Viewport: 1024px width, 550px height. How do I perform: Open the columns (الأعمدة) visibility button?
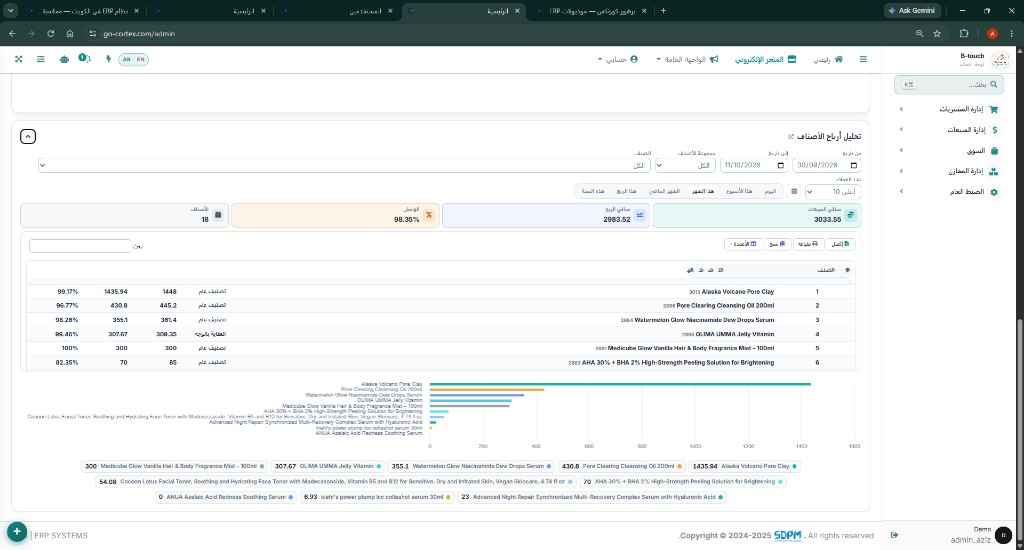click(x=743, y=244)
